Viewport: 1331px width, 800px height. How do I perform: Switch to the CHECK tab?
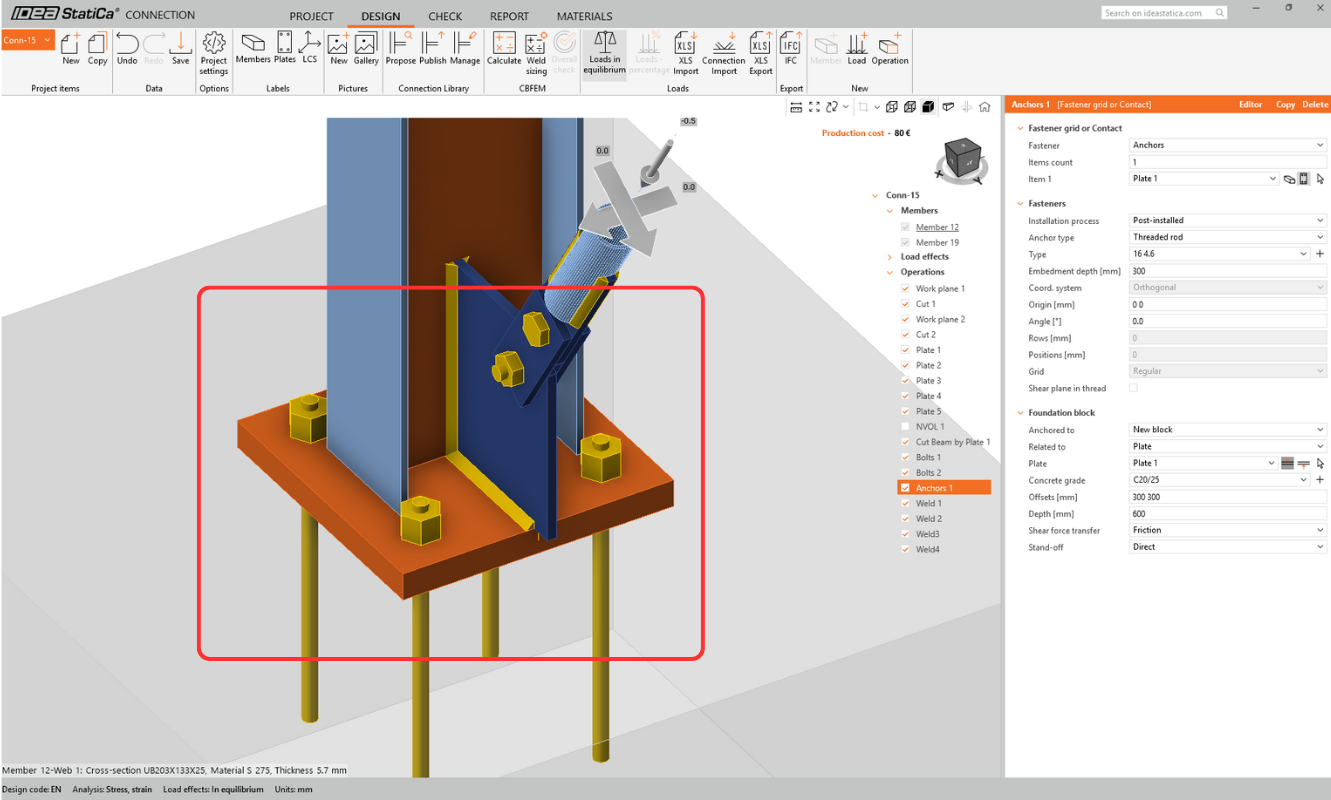445,17
